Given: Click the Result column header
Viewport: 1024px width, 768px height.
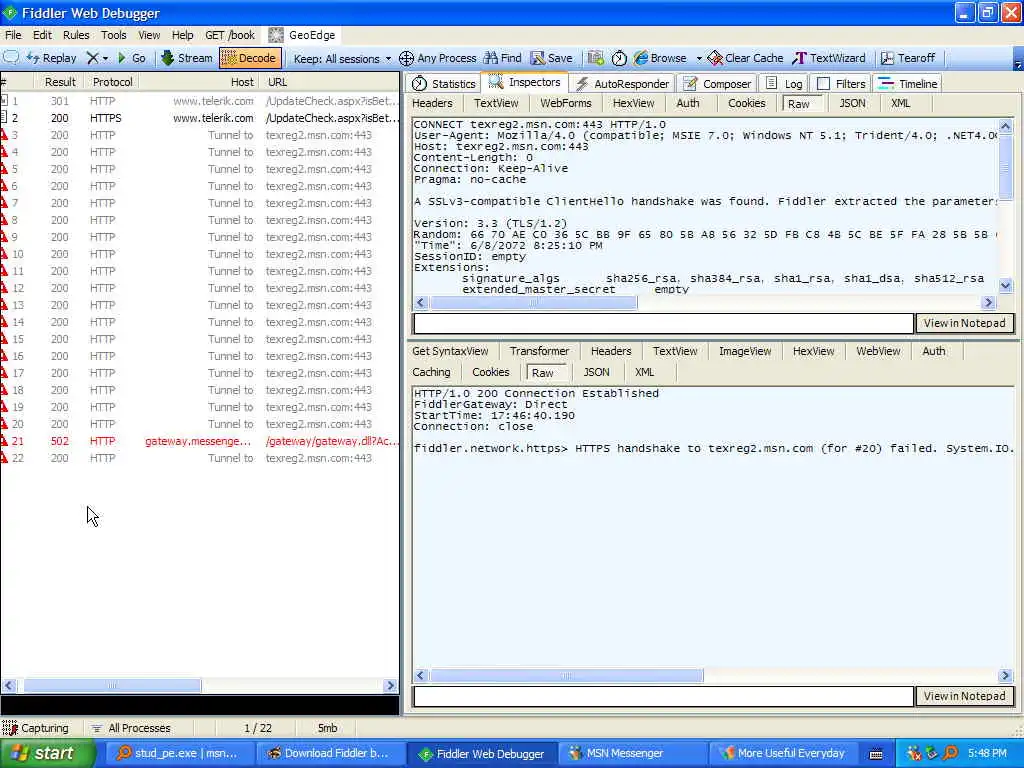Looking at the screenshot, I should coord(60,82).
